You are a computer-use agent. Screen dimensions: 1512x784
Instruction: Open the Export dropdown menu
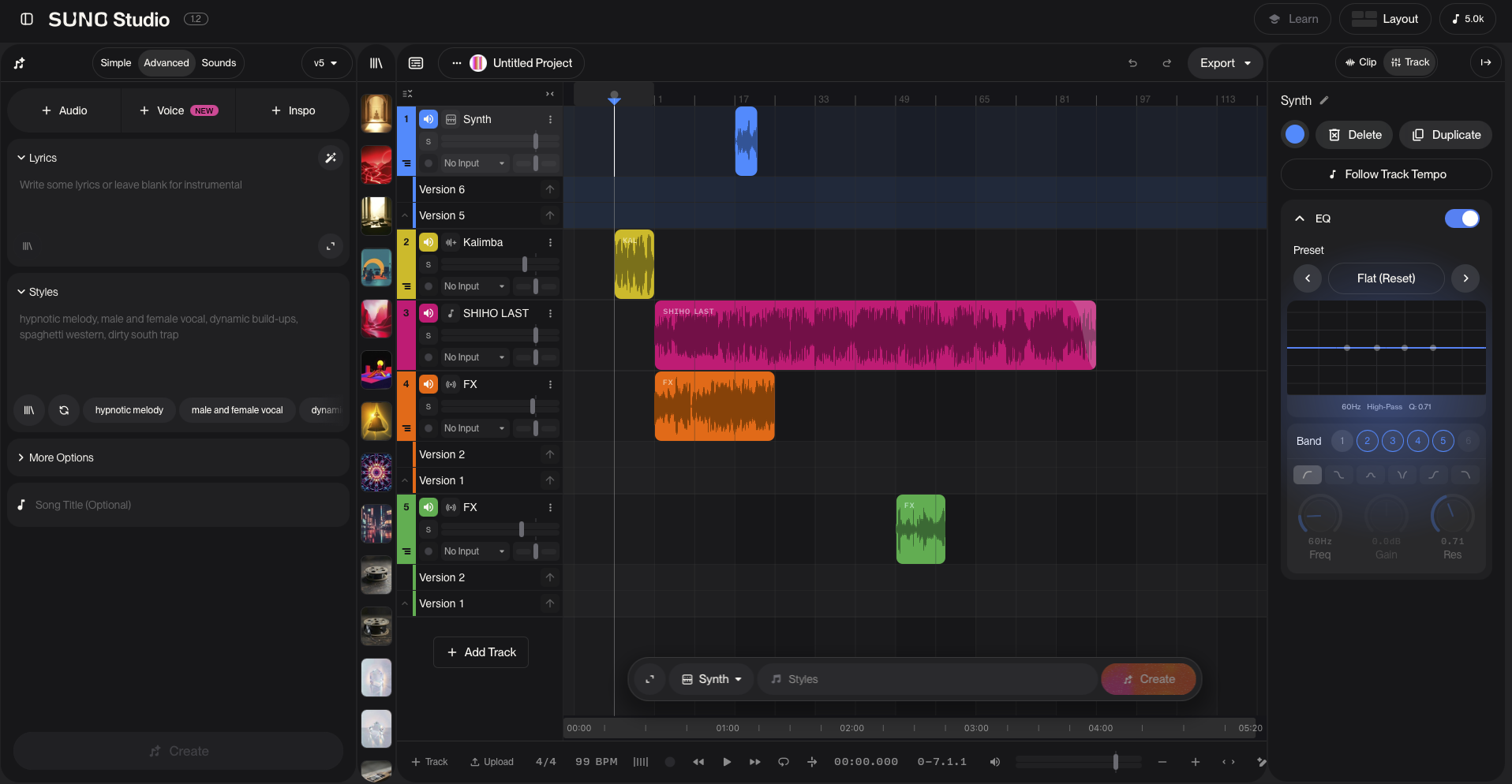pyautogui.click(x=1225, y=63)
